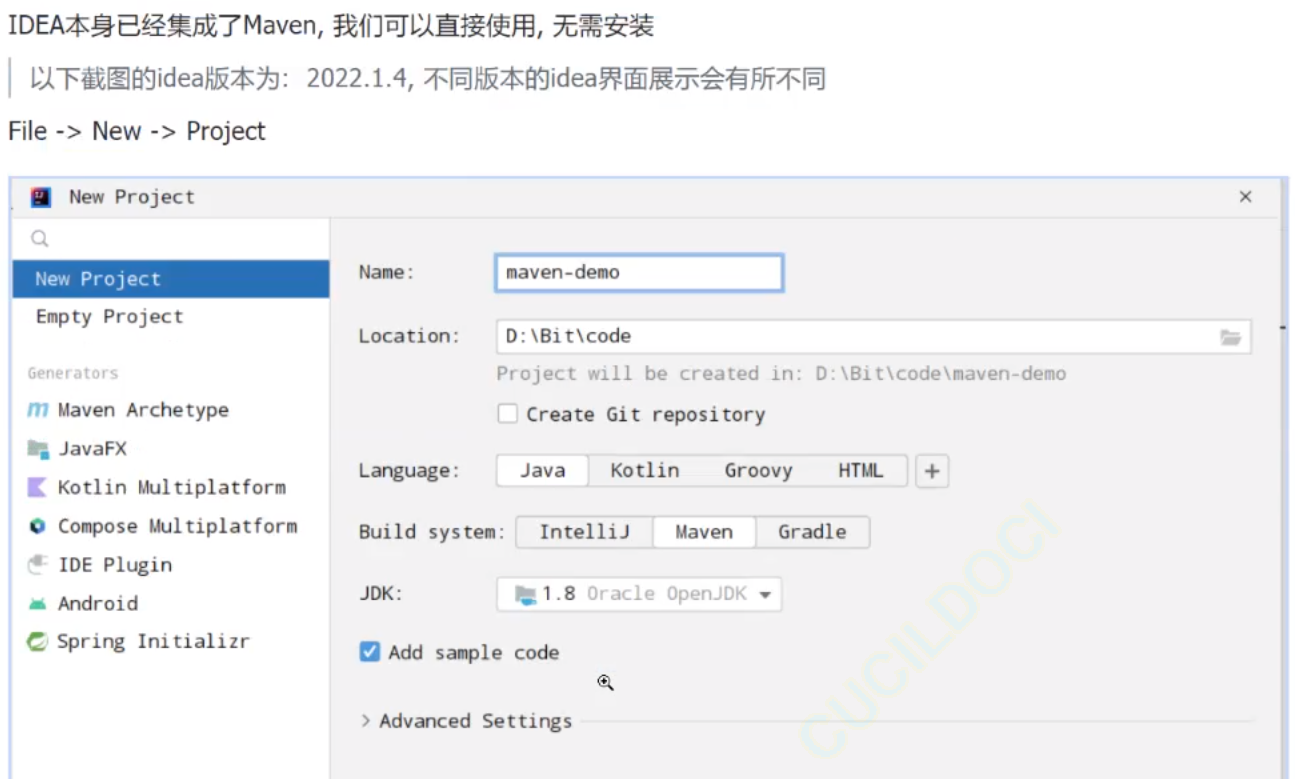
Task: Add another language with plus button
Action: point(932,471)
